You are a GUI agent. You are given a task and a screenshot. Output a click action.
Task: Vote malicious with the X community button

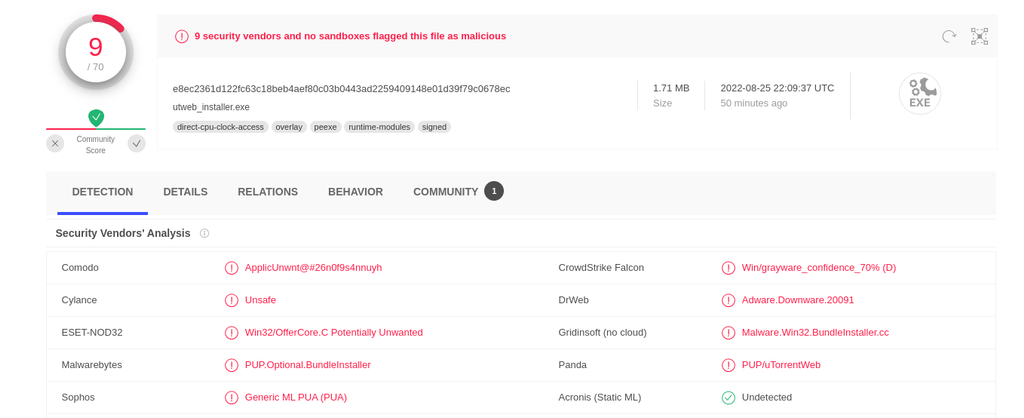point(55,144)
